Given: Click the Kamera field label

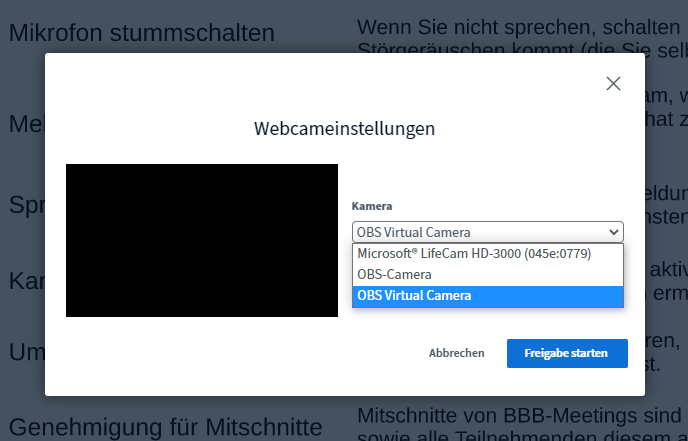Looking at the screenshot, I should [371, 206].
